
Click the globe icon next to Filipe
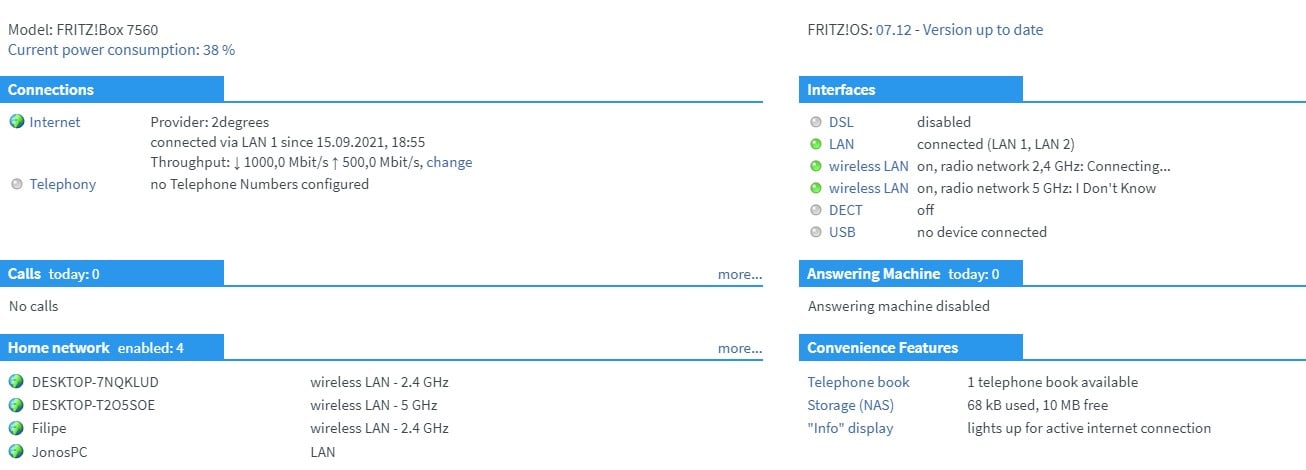[x=16, y=428]
